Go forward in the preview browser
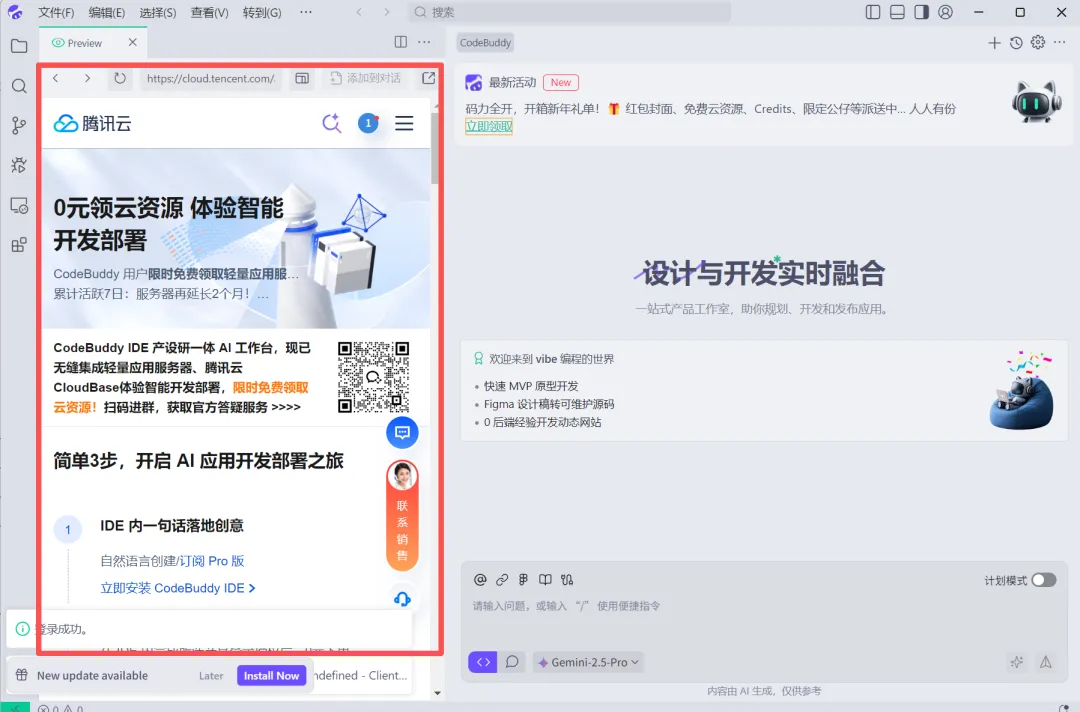 [x=87, y=78]
